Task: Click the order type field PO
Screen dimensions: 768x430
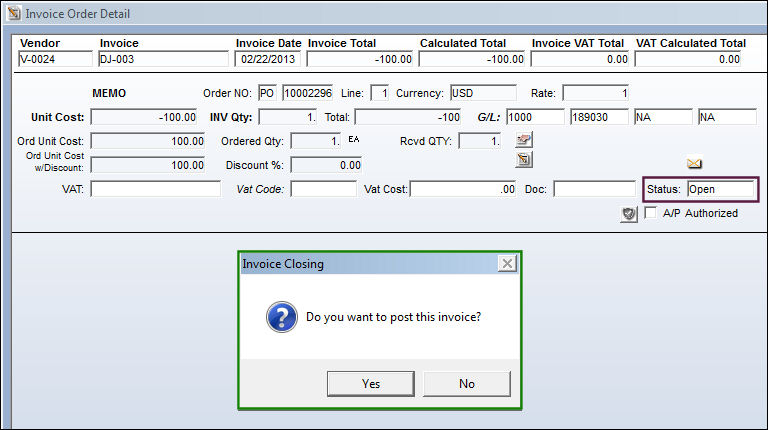Action: (267, 93)
